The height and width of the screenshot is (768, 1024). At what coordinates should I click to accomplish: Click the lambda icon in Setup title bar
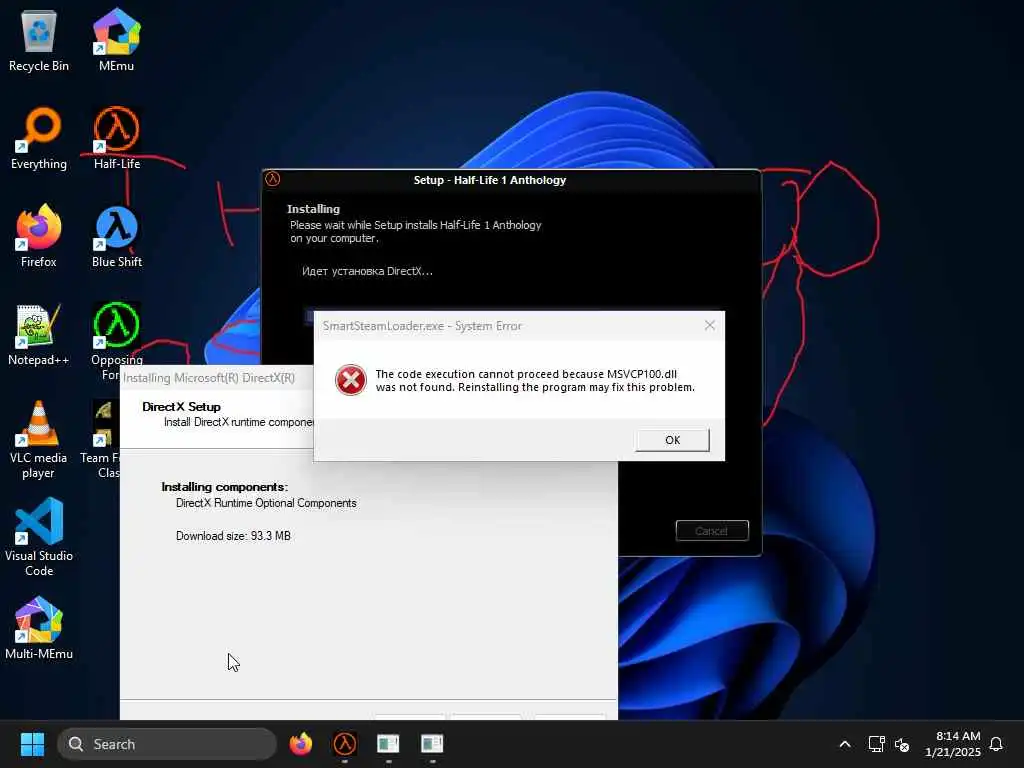click(272, 178)
